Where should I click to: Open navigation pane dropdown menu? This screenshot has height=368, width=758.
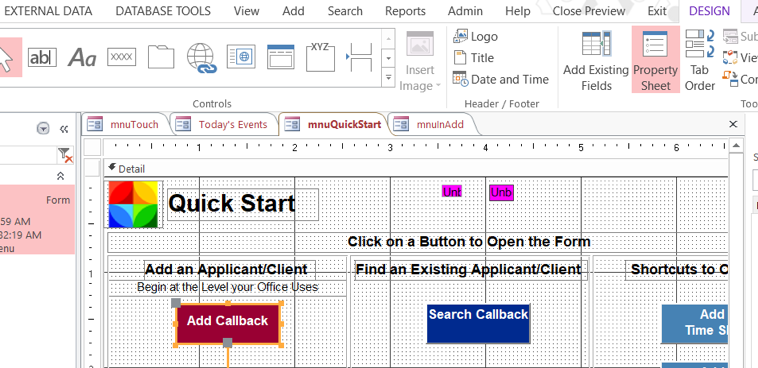coord(44,129)
